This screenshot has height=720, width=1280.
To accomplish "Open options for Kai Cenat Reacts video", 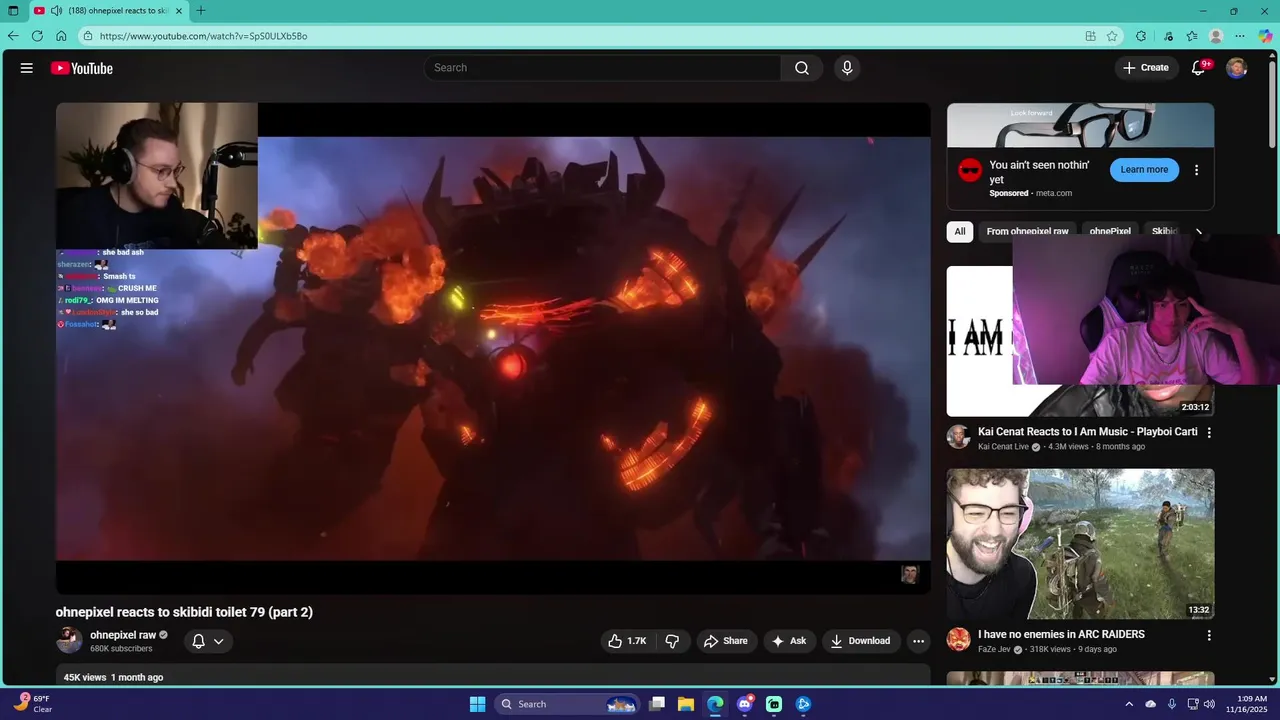I will [1209, 433].
